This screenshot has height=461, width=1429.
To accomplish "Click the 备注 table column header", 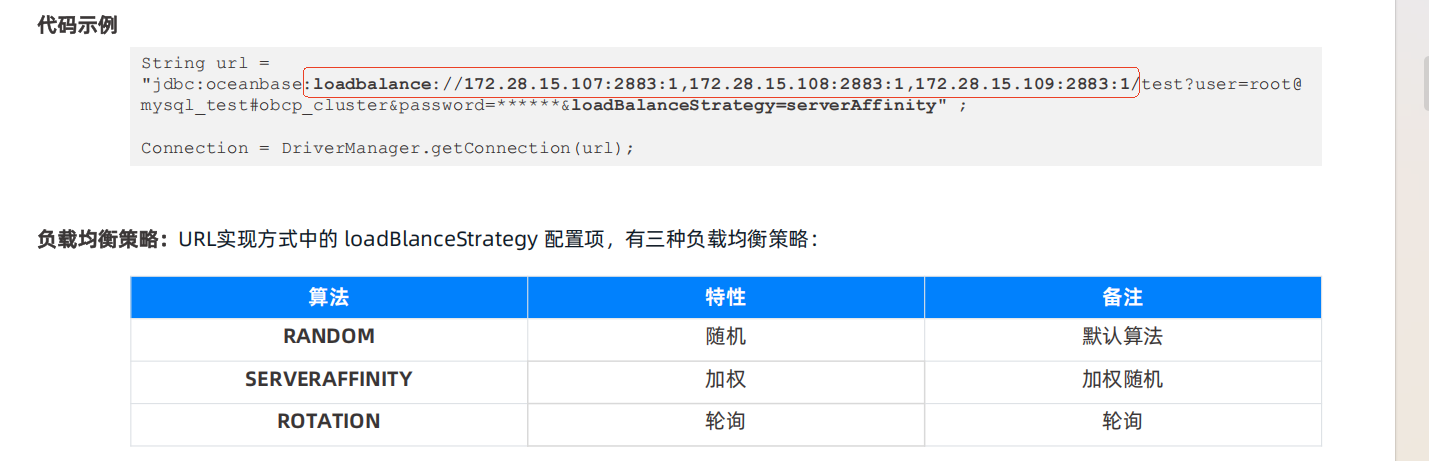I will click(1122, 298).
